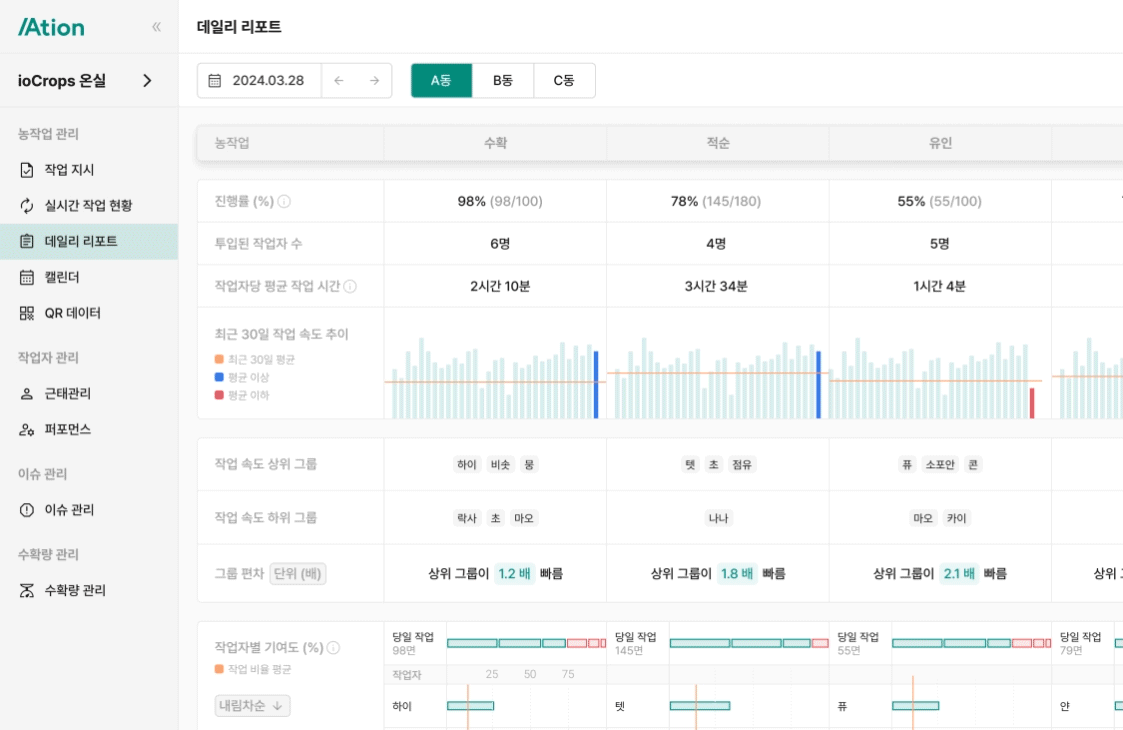Screen dimensions: 1123x730
Task: Click the 하이 contribution bar
Action: click(x=471, y=706)
